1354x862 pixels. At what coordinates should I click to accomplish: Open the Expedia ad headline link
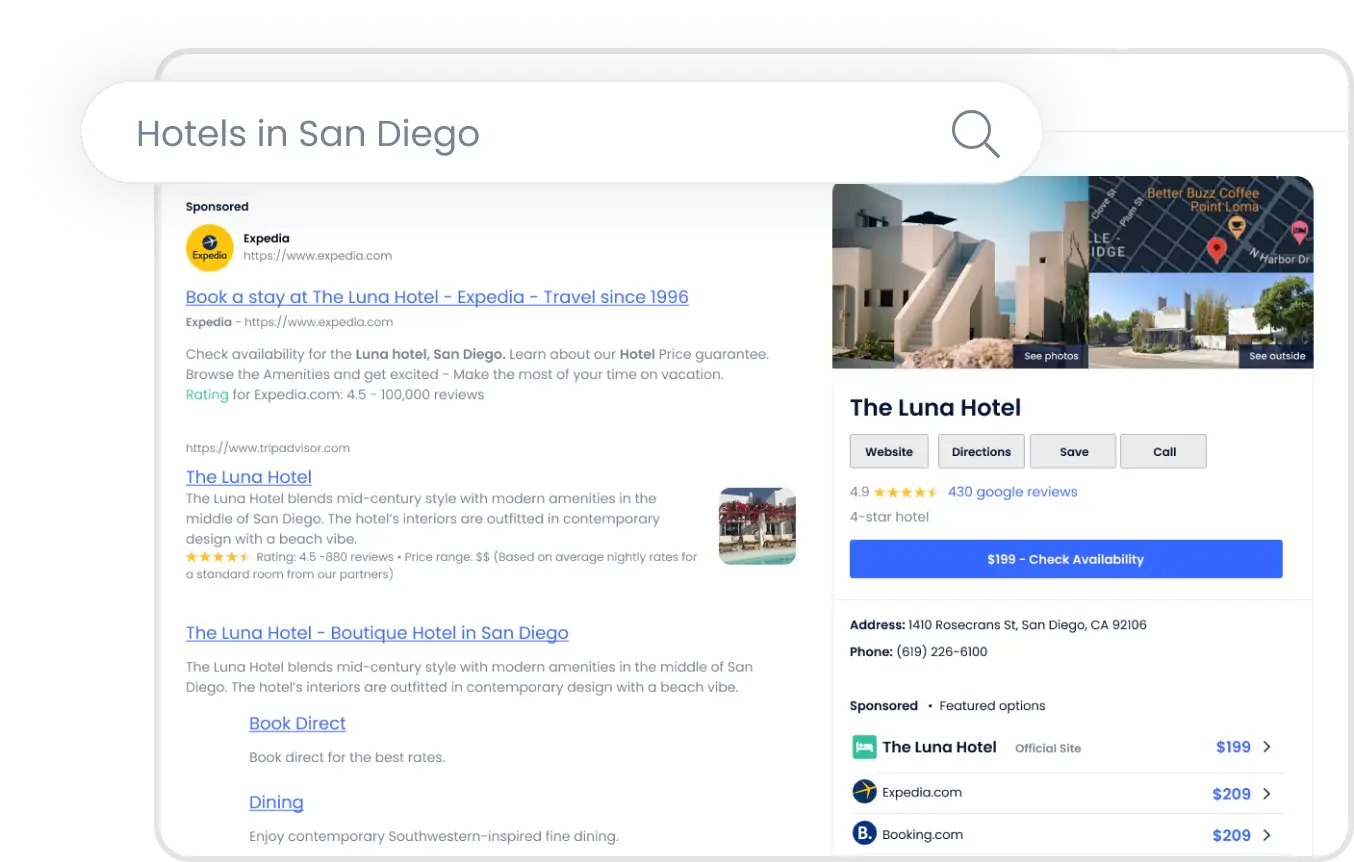[437, 297]
